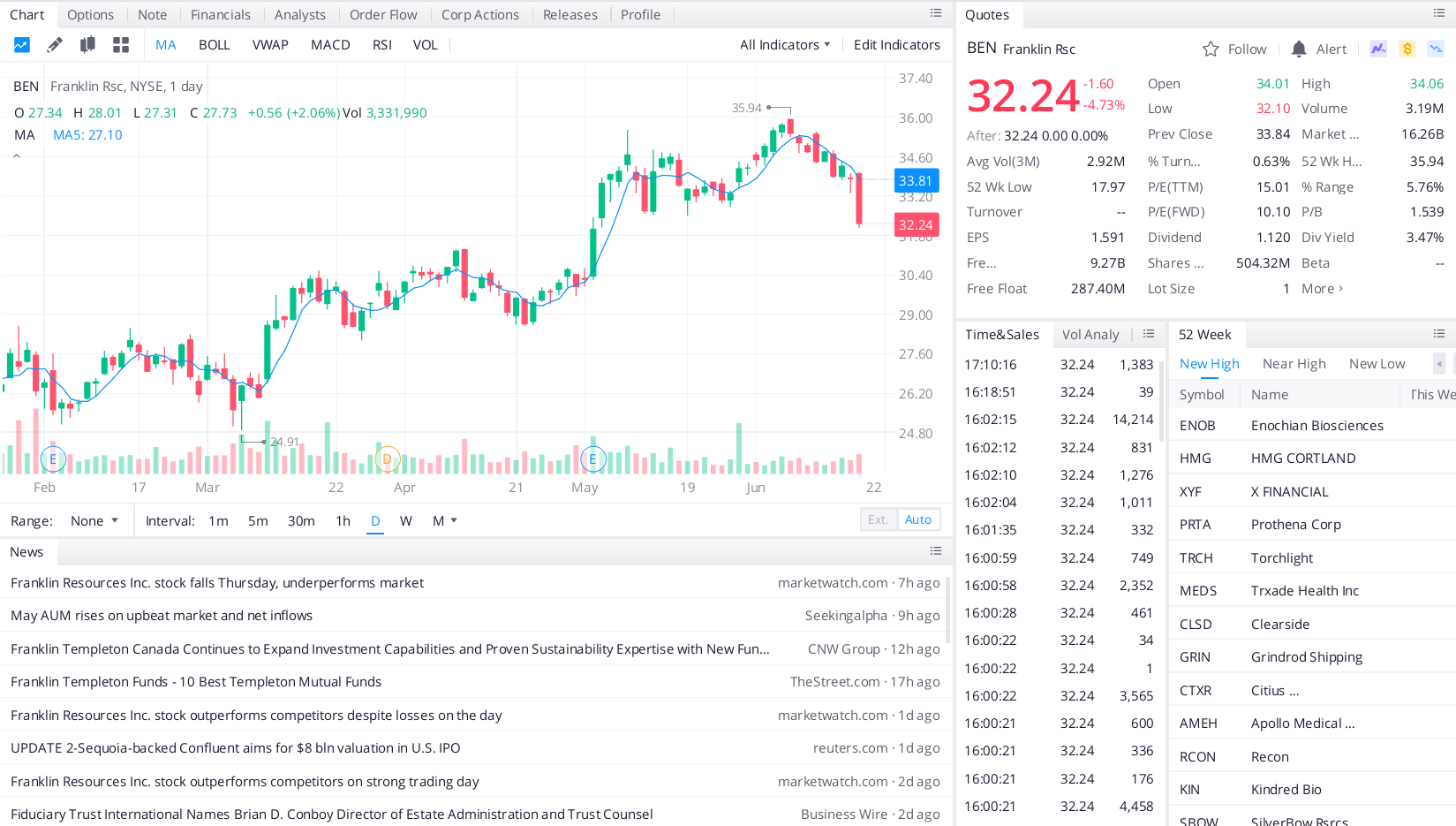Collapse the MA indicator legend caret
Viewport: 1456px width, 826px height.
pos(16,156)
